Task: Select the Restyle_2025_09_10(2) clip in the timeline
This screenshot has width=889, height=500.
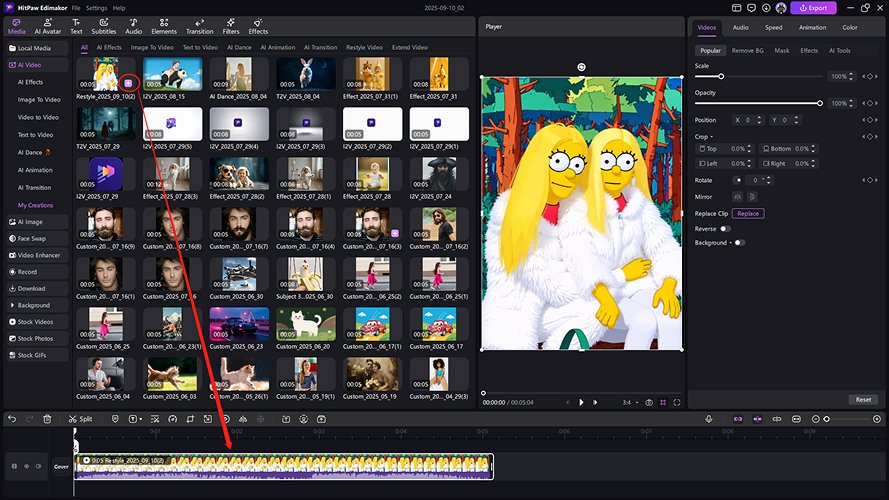Action: coord(283,467)
